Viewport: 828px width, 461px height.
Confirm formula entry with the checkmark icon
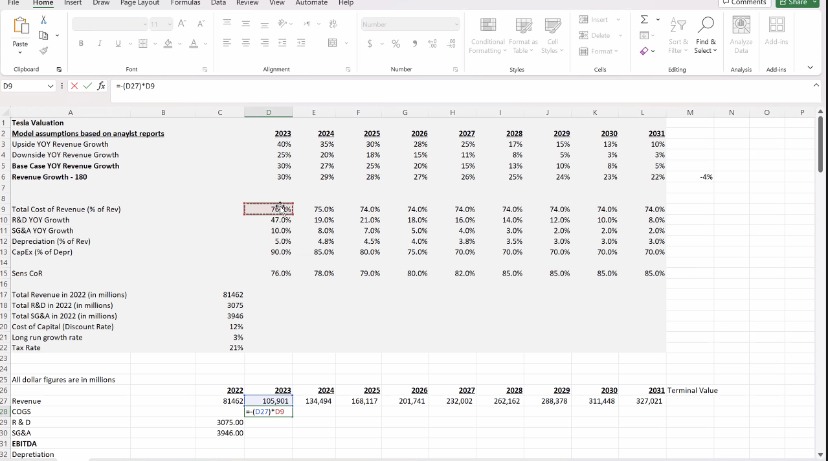87,86
